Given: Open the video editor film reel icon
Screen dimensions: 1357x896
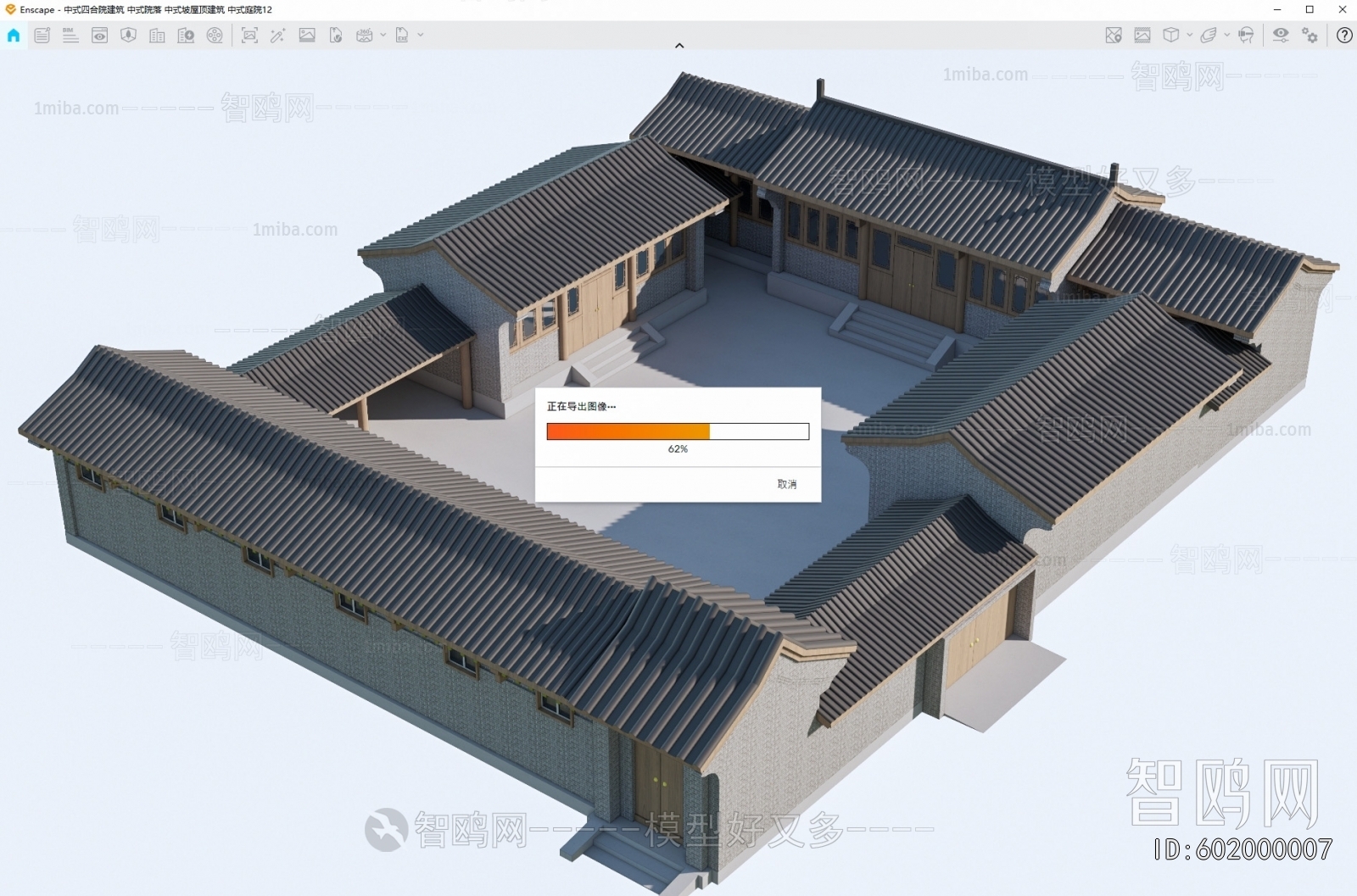Looking at the screenshot, I should (x=215, y=36).
